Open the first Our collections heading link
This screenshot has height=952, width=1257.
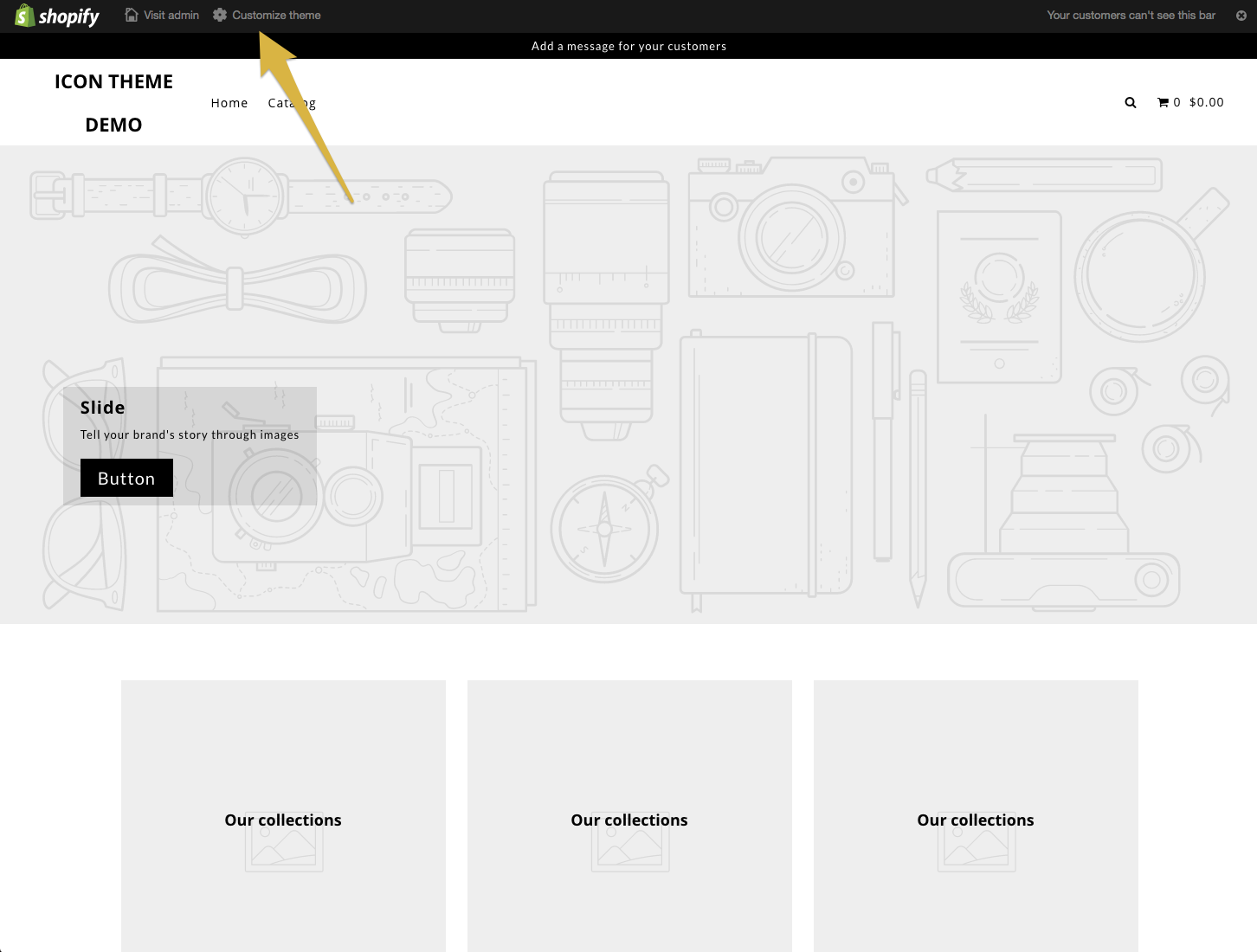pyautogui.click(x=283, y=820)
